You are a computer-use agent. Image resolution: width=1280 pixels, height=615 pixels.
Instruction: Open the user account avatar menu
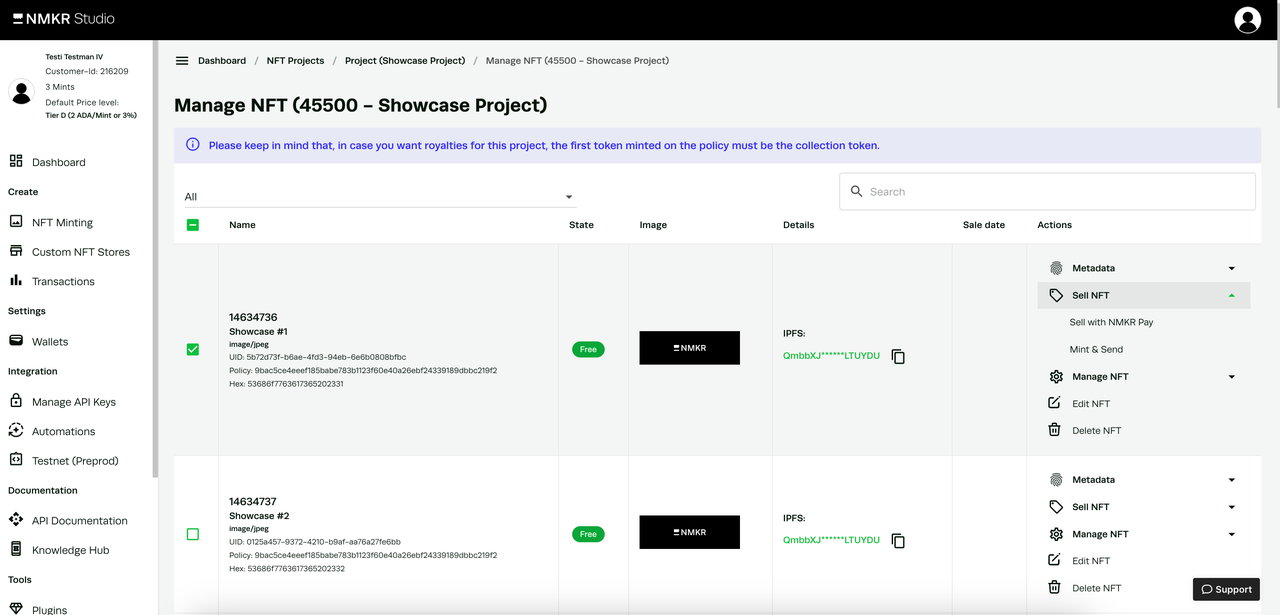tap(1247, 20)
